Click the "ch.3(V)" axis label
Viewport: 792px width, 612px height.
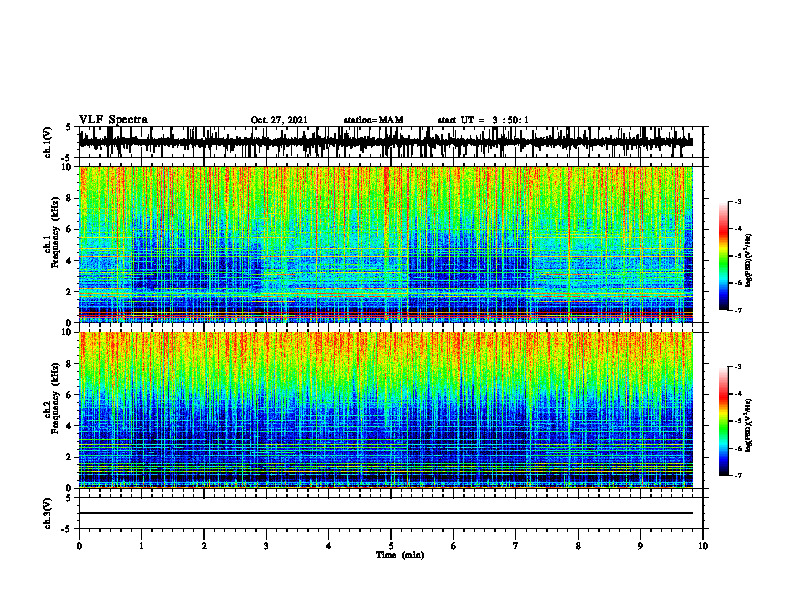pyautogui.click(x=48, y=513)
